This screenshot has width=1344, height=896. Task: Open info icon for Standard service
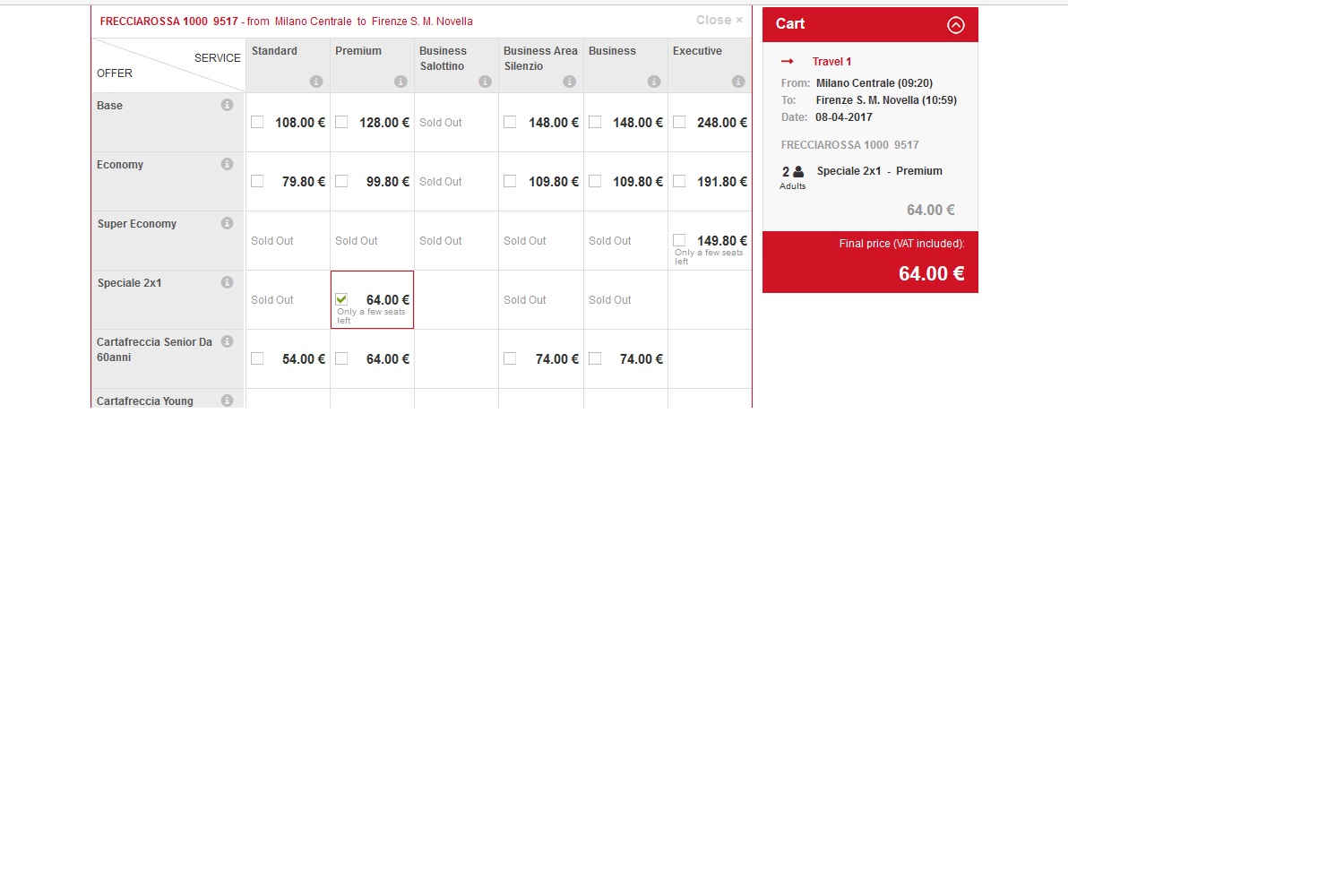tap(316, 82)
